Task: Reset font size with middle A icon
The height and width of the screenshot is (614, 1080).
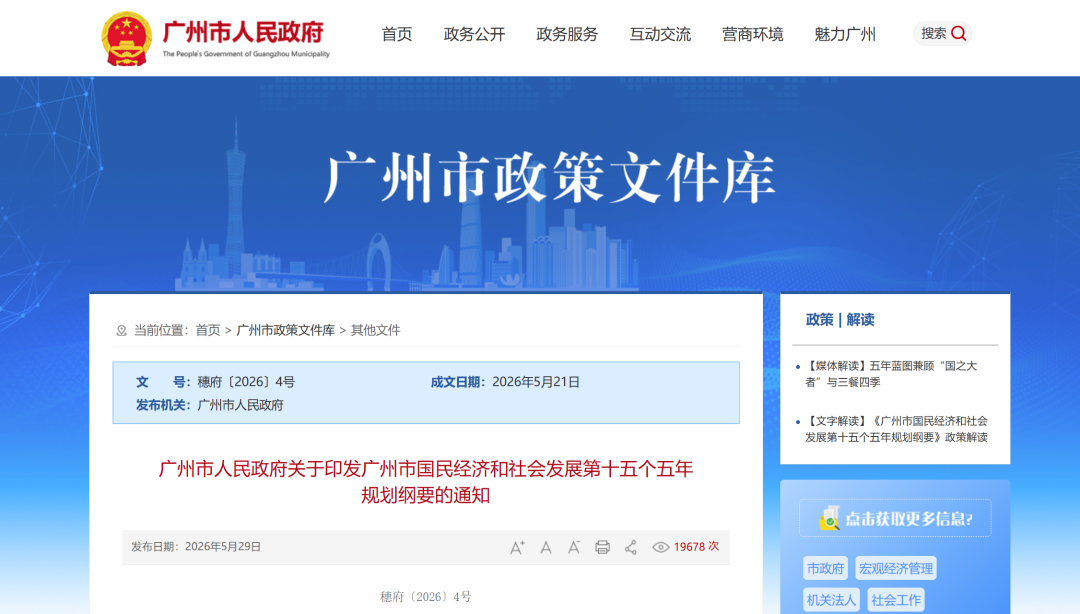Action: click(x=546, y=547)
